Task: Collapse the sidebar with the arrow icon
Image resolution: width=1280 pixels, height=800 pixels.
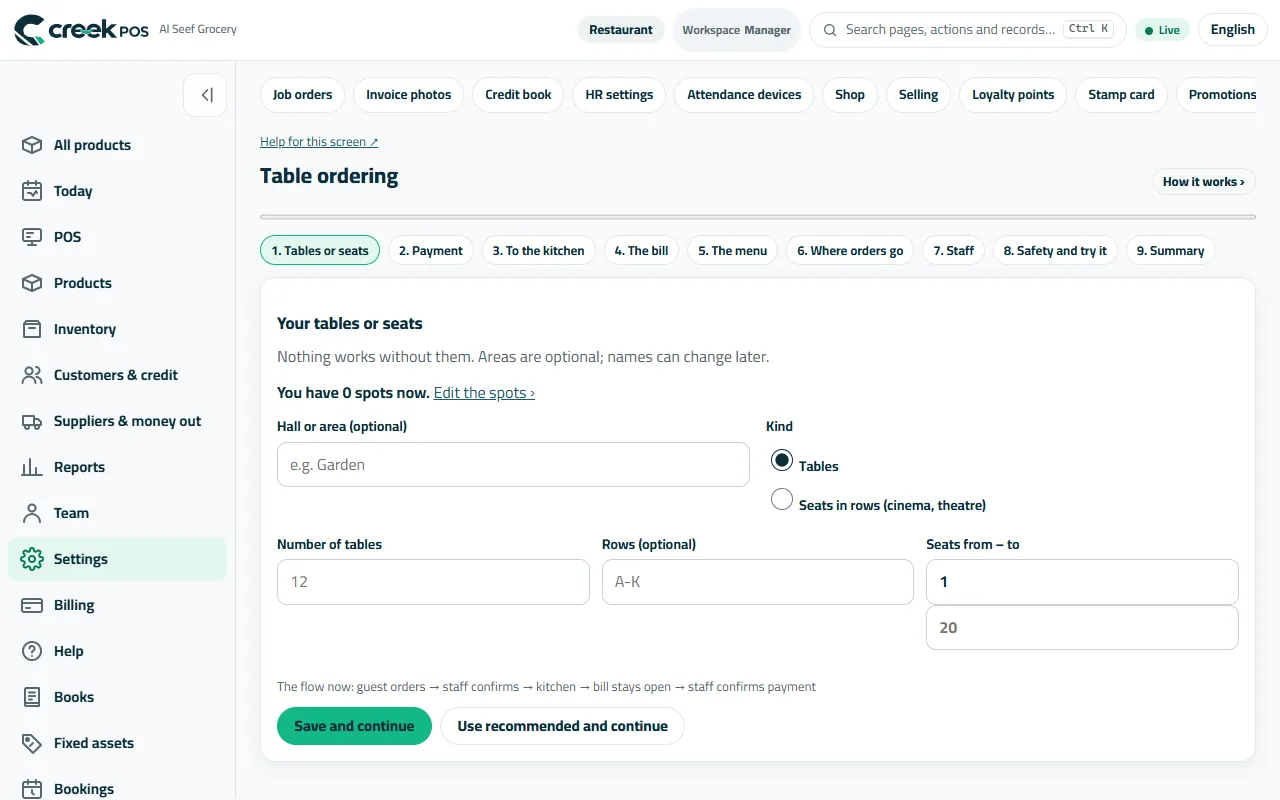Action: point(205,95)
